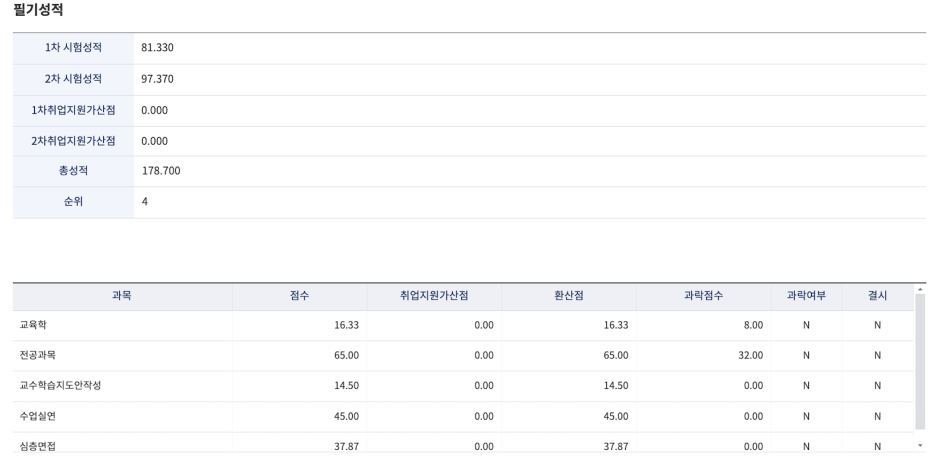Click the scroll down arrow of the table

[920, 446]
